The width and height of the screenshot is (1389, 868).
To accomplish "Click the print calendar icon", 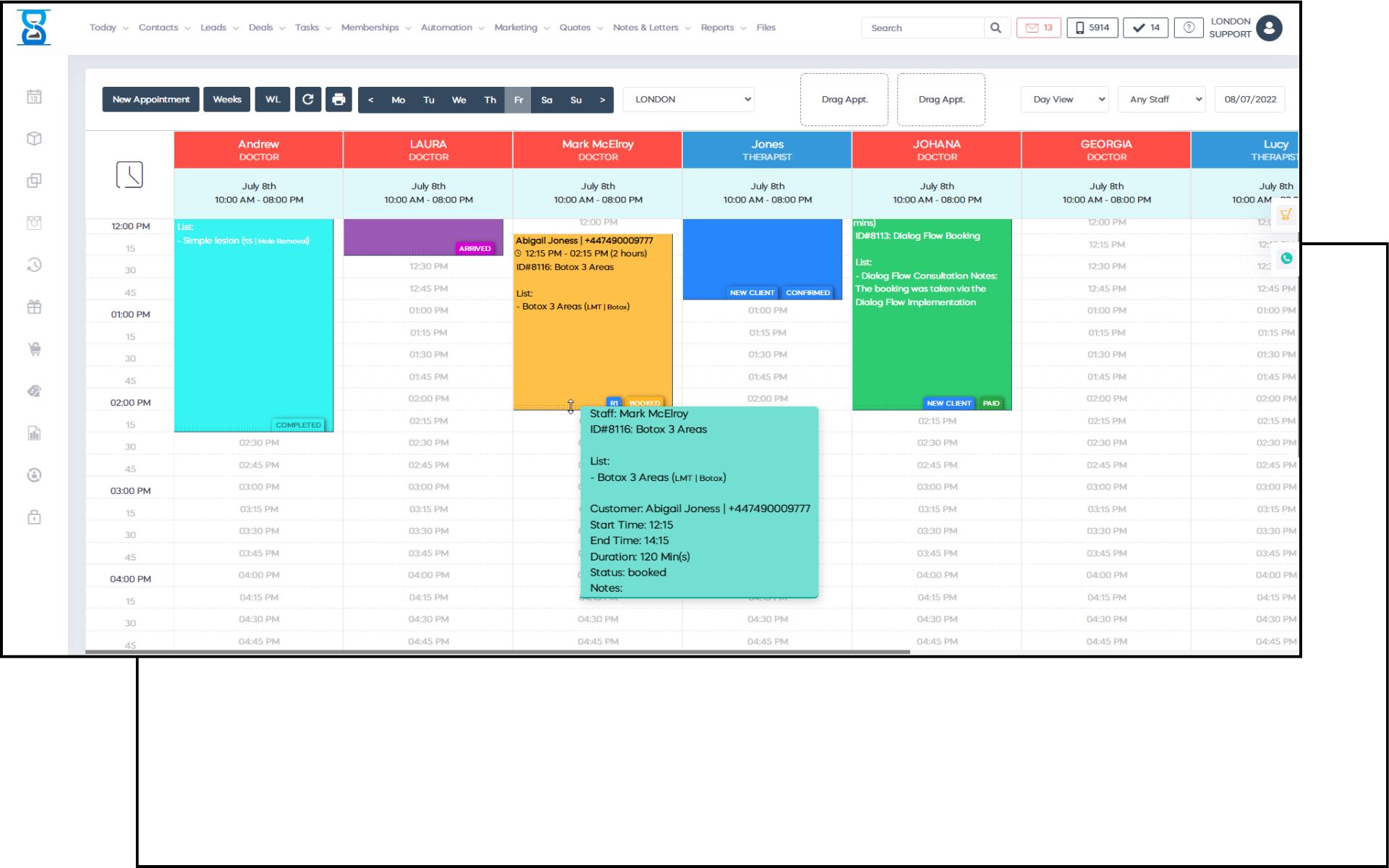I will (339, 100).
